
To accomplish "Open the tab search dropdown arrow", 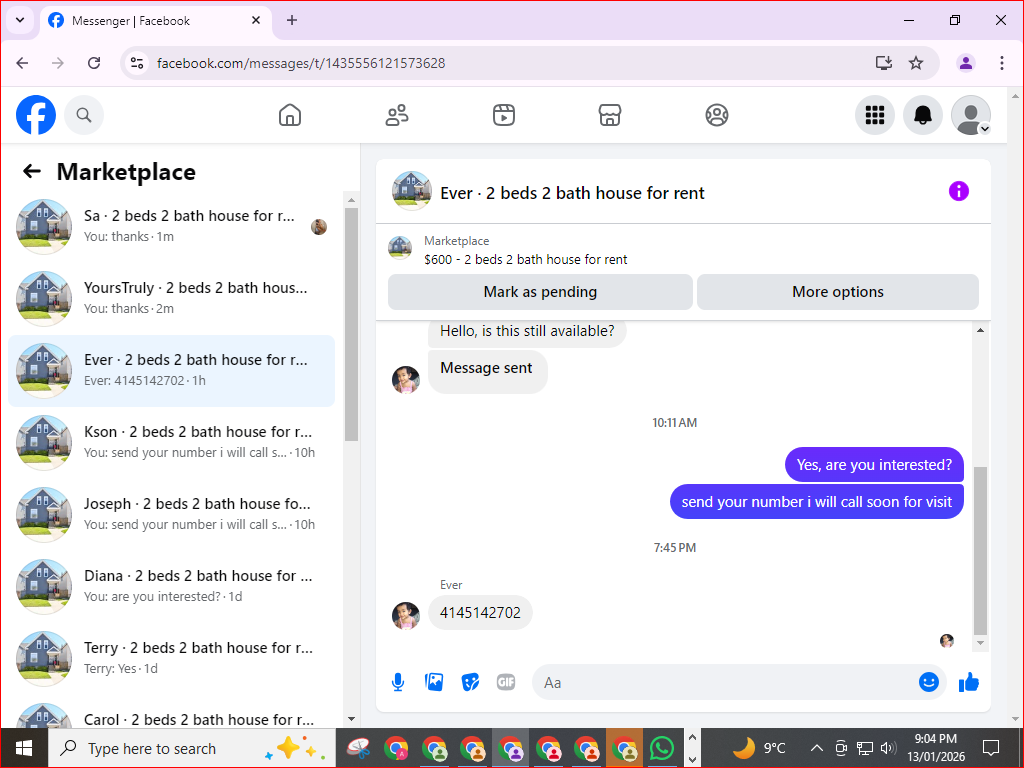I will pos(20,20).
